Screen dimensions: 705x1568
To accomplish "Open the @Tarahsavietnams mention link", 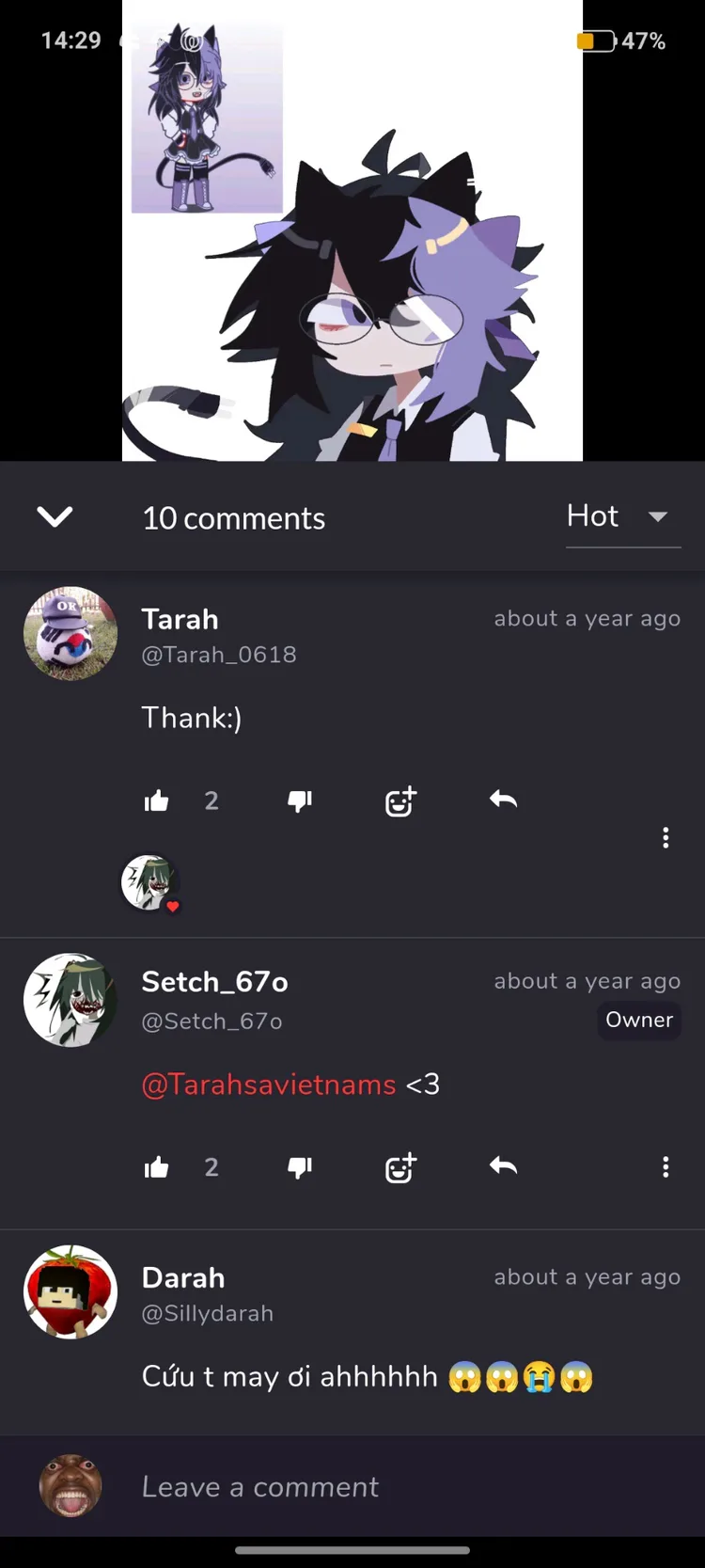I will [269, 1085].
